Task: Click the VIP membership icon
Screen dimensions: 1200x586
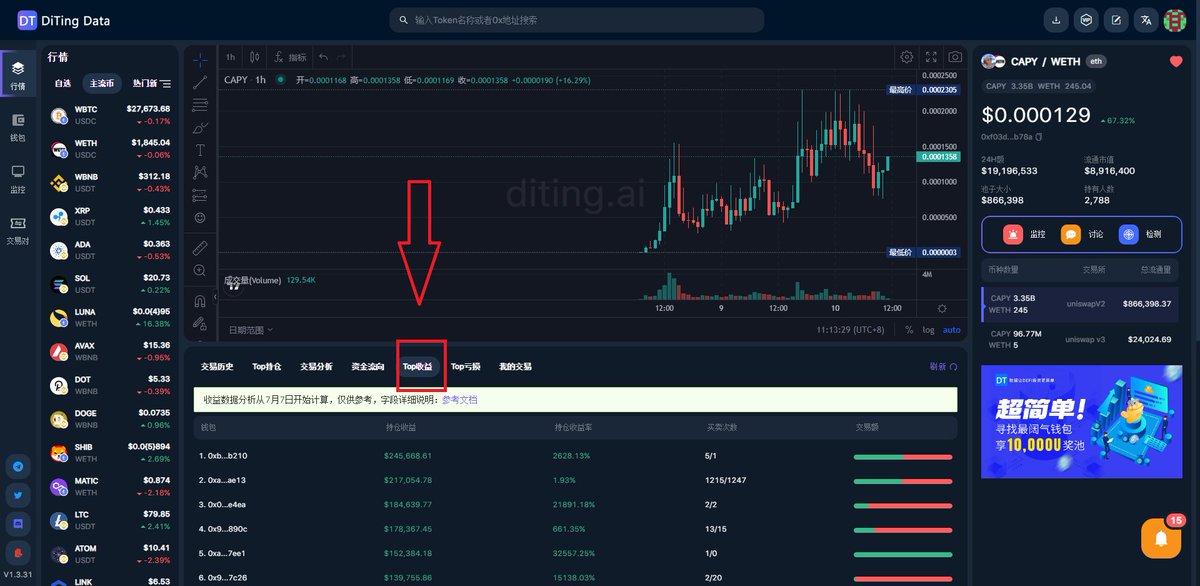Action: pos(1086,20)
